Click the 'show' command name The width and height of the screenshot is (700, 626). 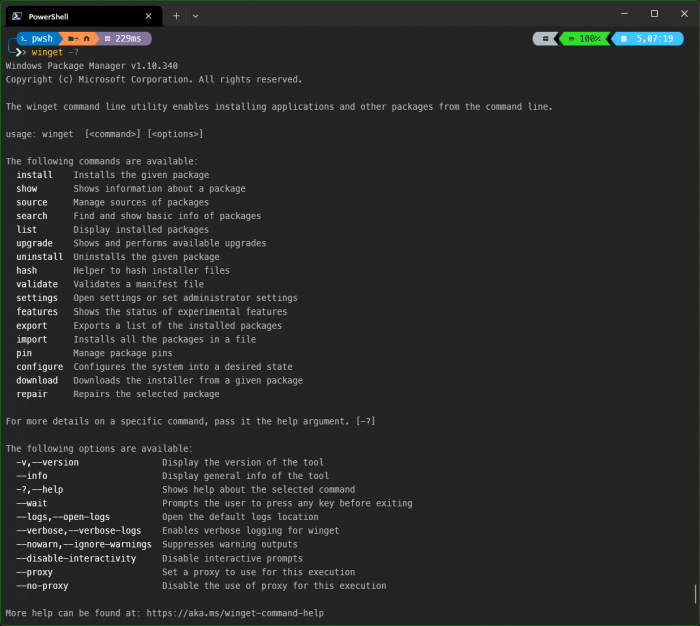coord(27,188)
